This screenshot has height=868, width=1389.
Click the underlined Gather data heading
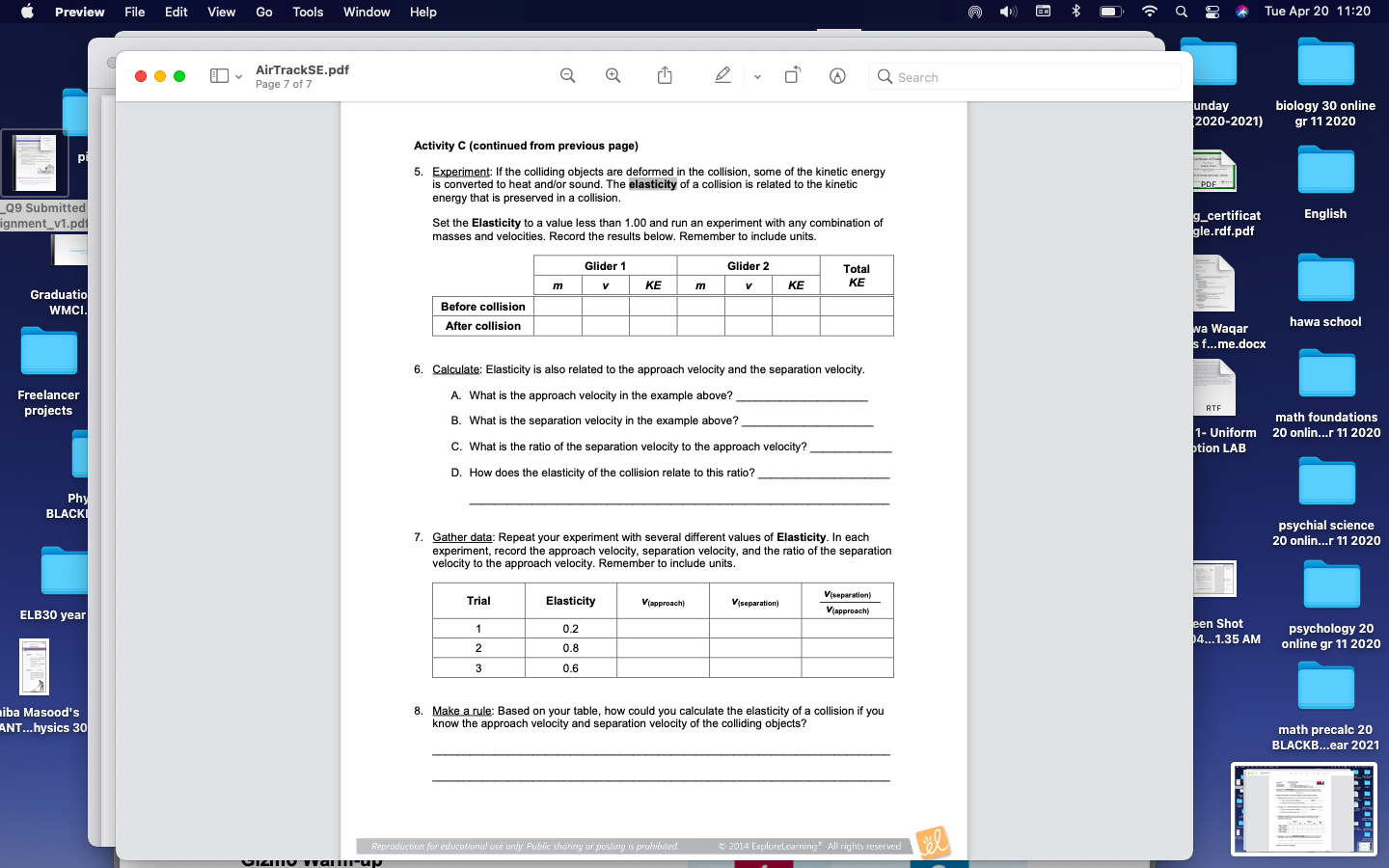point(462,537)
